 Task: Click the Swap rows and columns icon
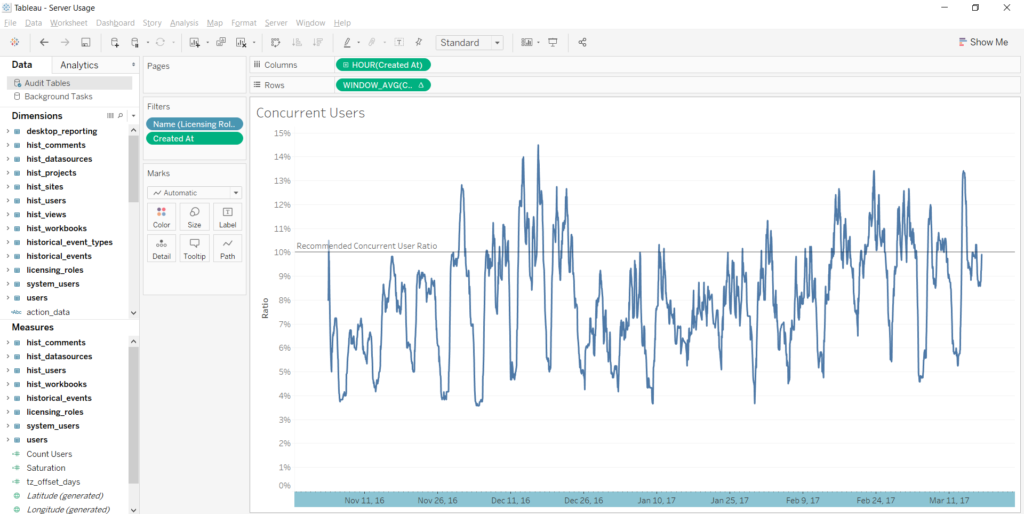tap(276, 43)
